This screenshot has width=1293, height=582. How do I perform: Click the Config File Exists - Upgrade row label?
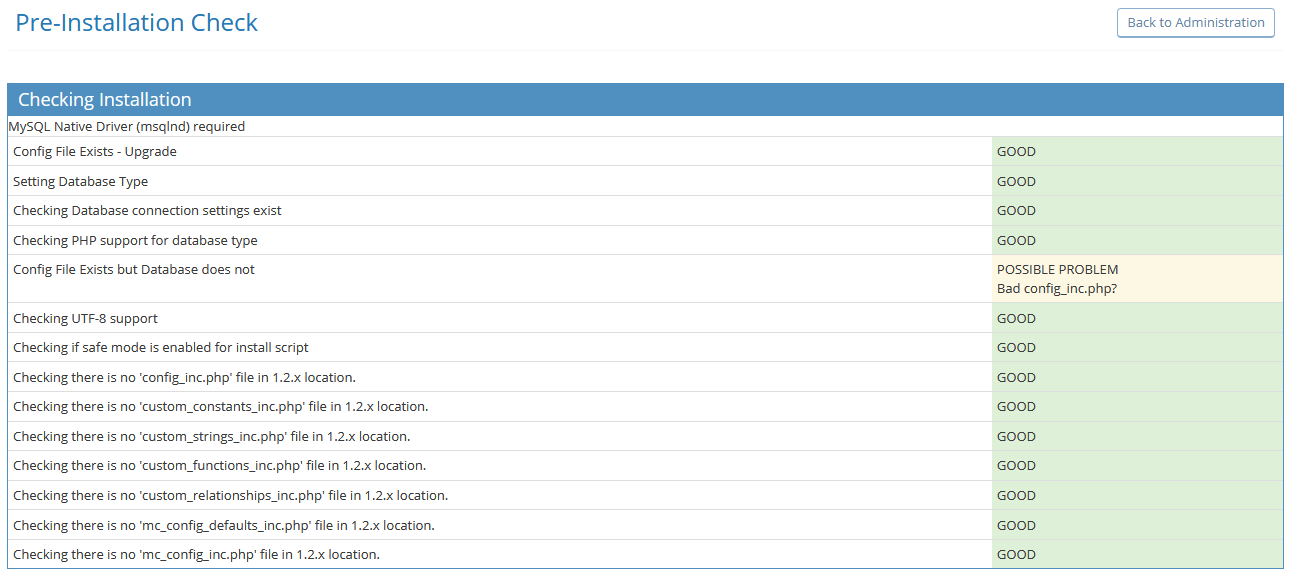(95, 152)
